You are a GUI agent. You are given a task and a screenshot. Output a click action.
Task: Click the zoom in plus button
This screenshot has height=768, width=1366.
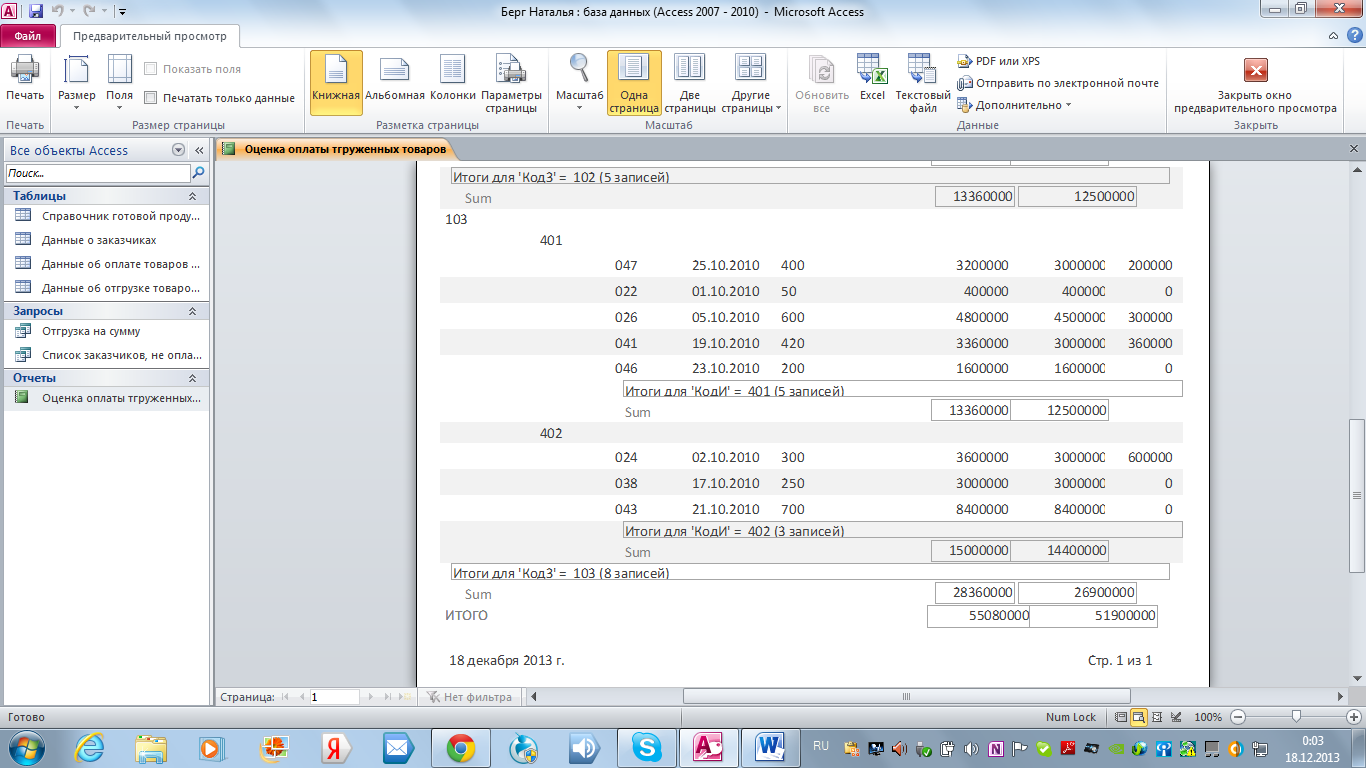1354,717
